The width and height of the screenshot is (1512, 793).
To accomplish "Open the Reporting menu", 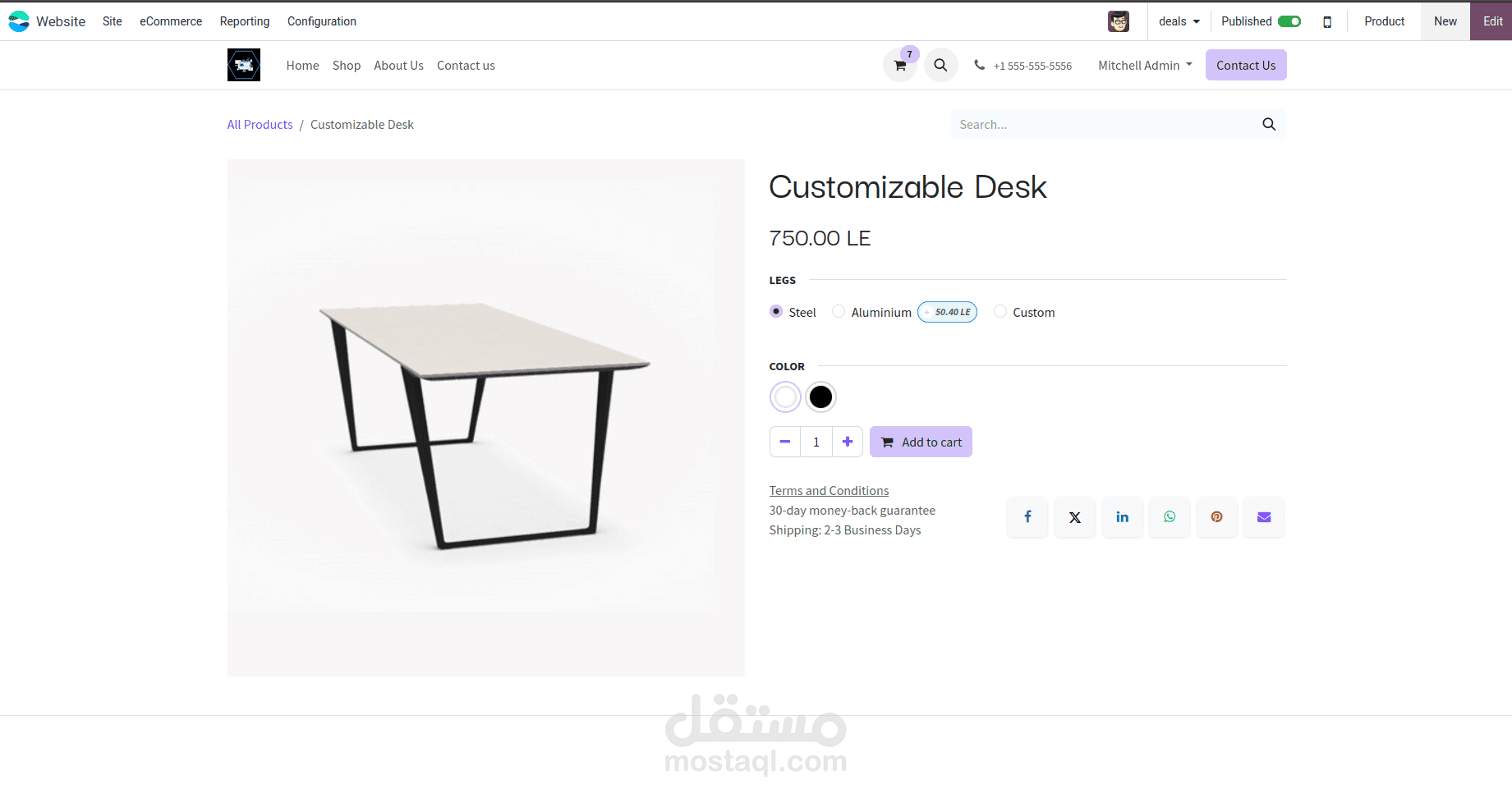I will point(245,21).
